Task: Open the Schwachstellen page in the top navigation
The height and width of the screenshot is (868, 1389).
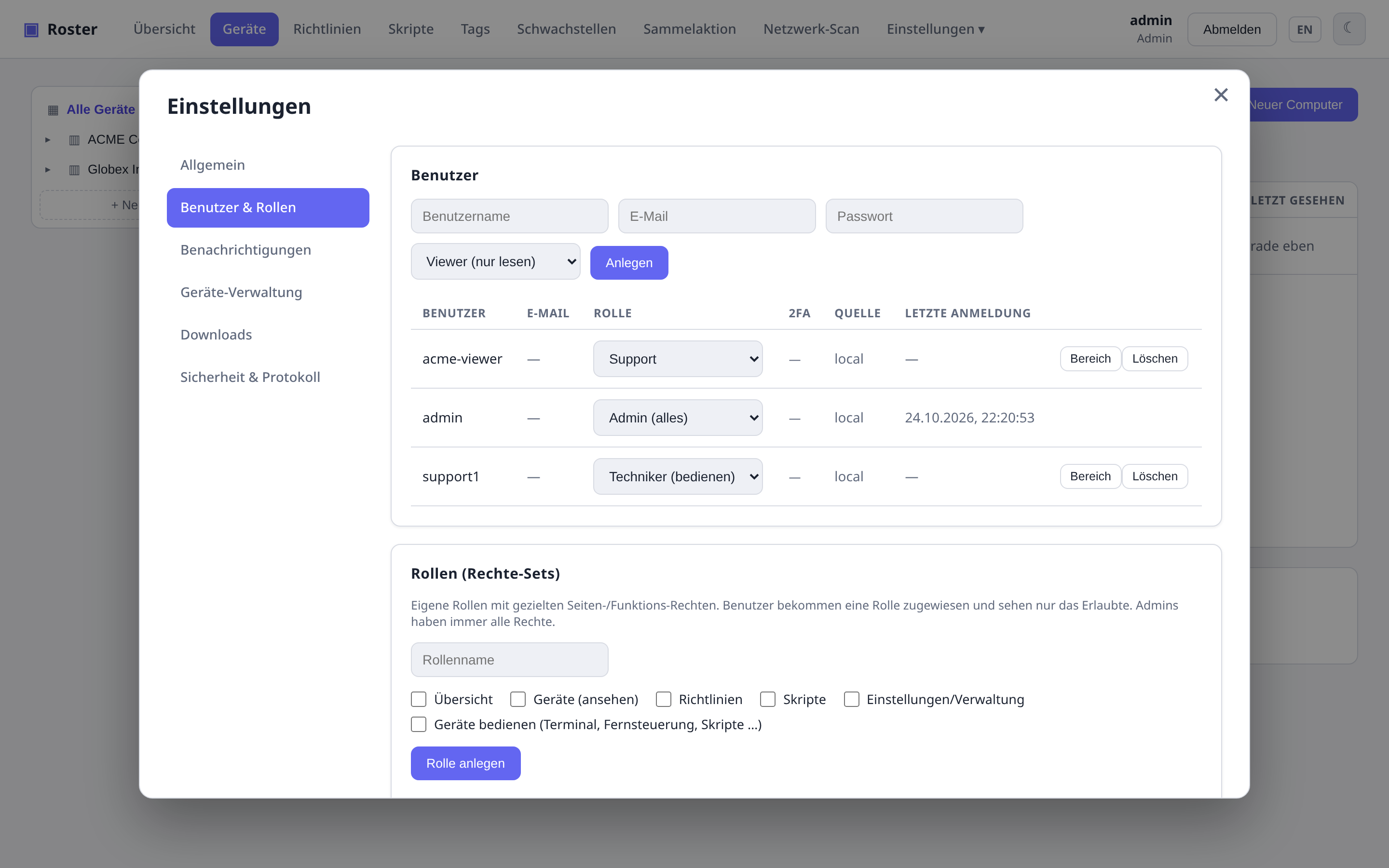Action: tap(566, 29)
